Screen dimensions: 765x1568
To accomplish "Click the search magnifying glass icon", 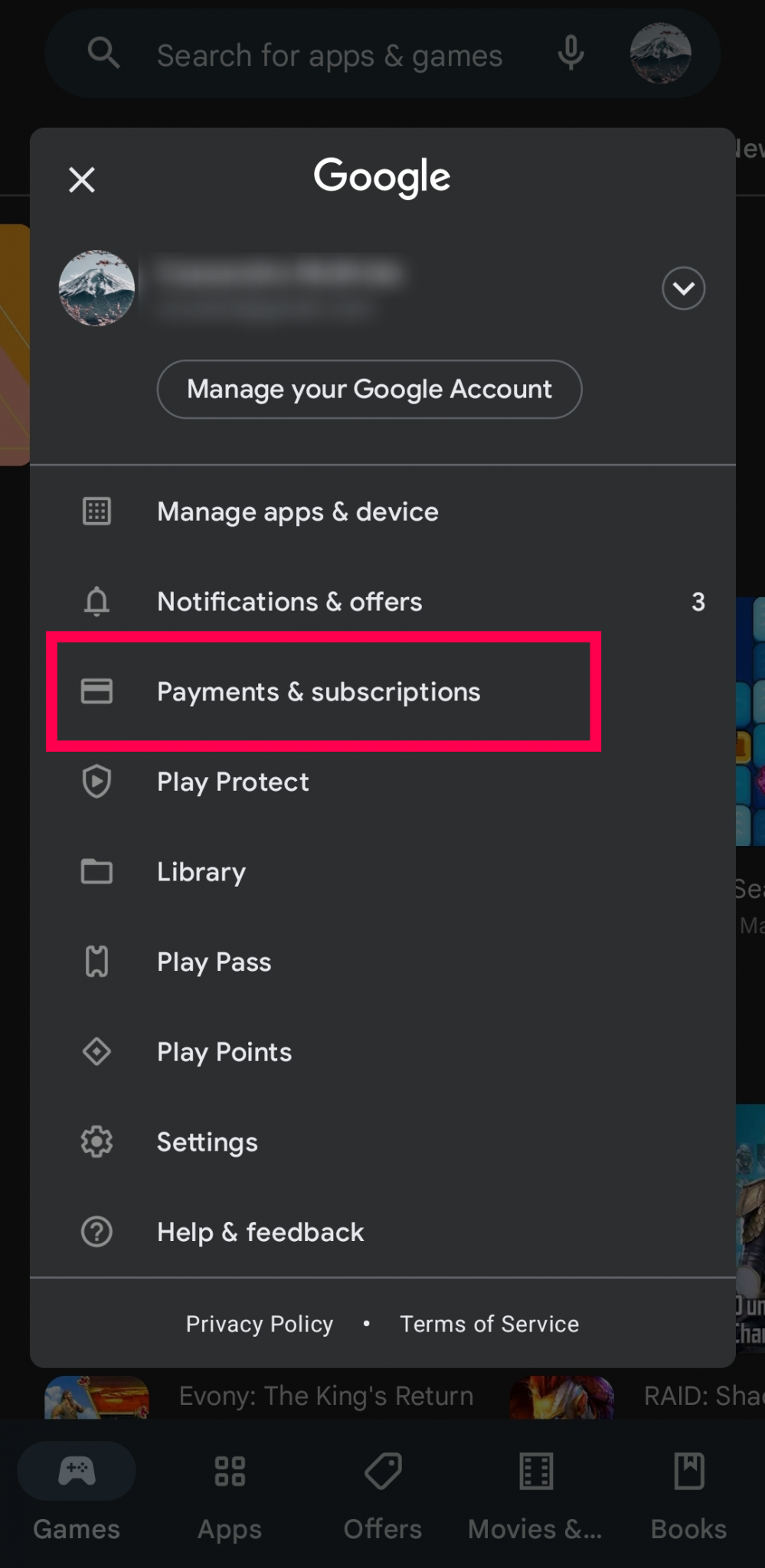I will 103,54.
